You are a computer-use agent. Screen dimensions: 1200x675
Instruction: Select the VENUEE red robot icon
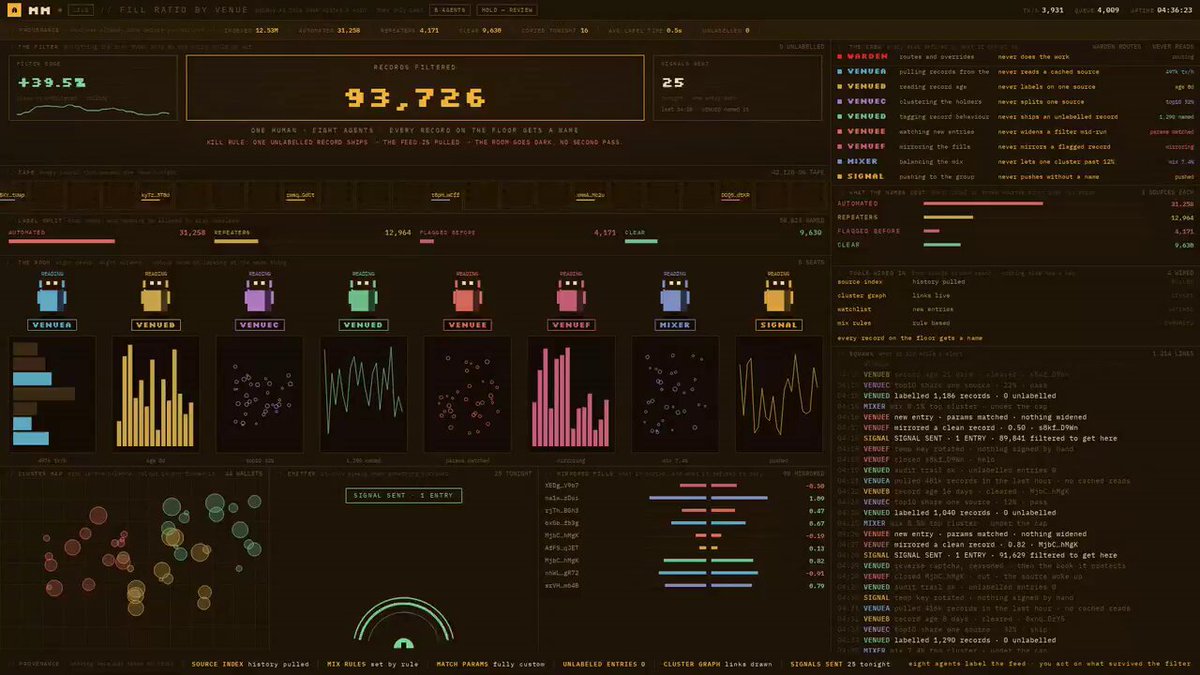[x=467, y=296]
